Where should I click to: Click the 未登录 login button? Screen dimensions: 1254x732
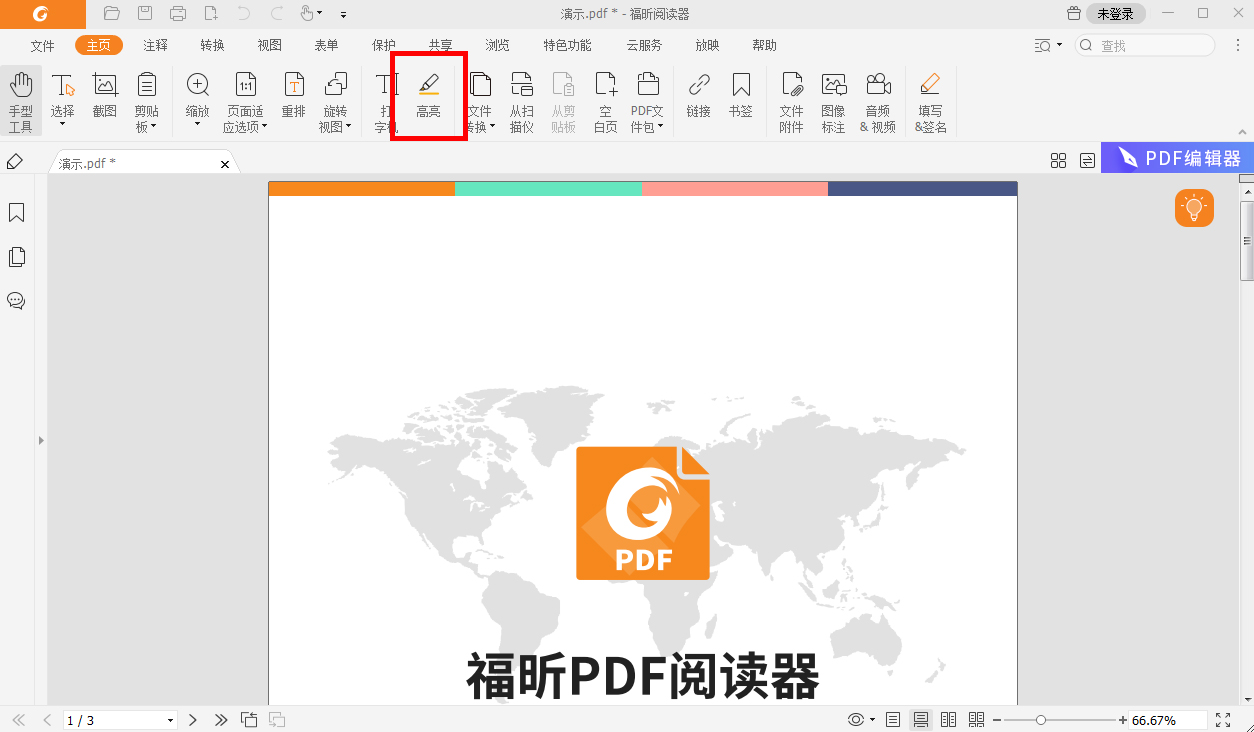tap(1115, 13)
